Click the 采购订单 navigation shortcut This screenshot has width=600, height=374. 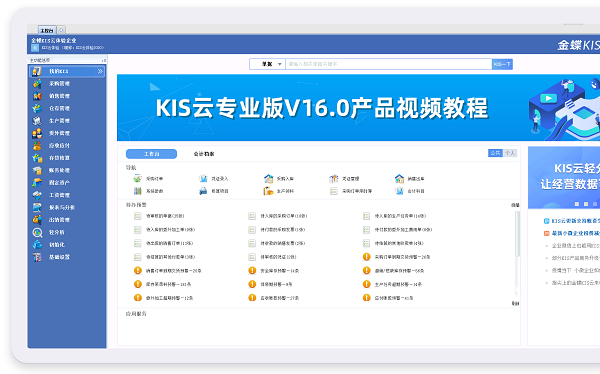(148, 178)
